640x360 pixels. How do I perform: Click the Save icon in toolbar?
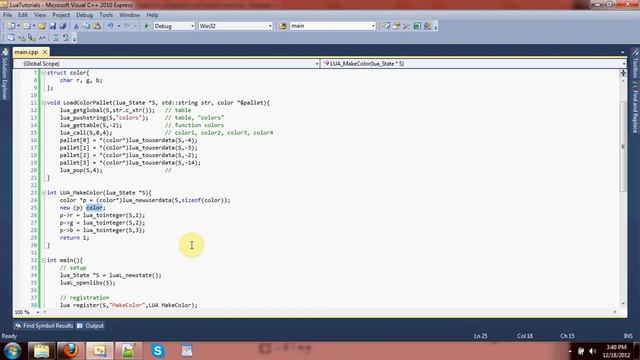(x=52, y=26)
